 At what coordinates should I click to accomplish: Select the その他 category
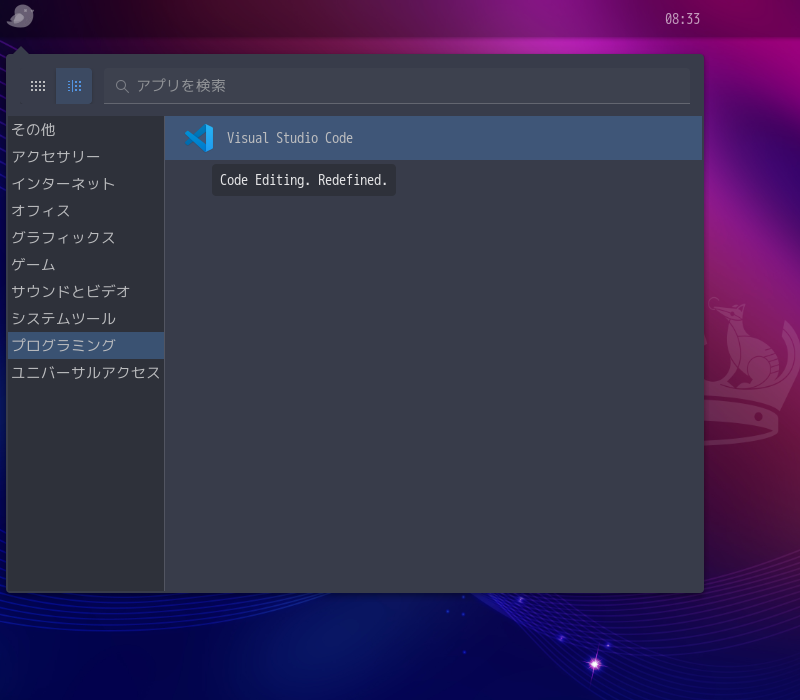(x=86, y=130)
